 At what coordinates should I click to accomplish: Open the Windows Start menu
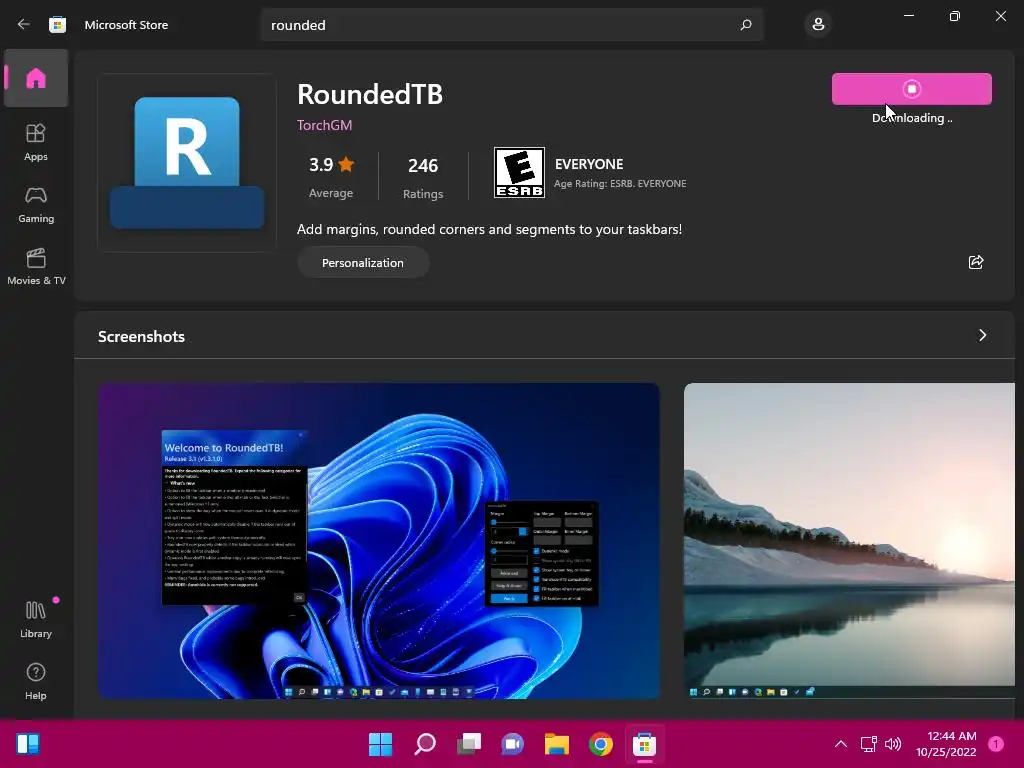[x=380, y=743]
